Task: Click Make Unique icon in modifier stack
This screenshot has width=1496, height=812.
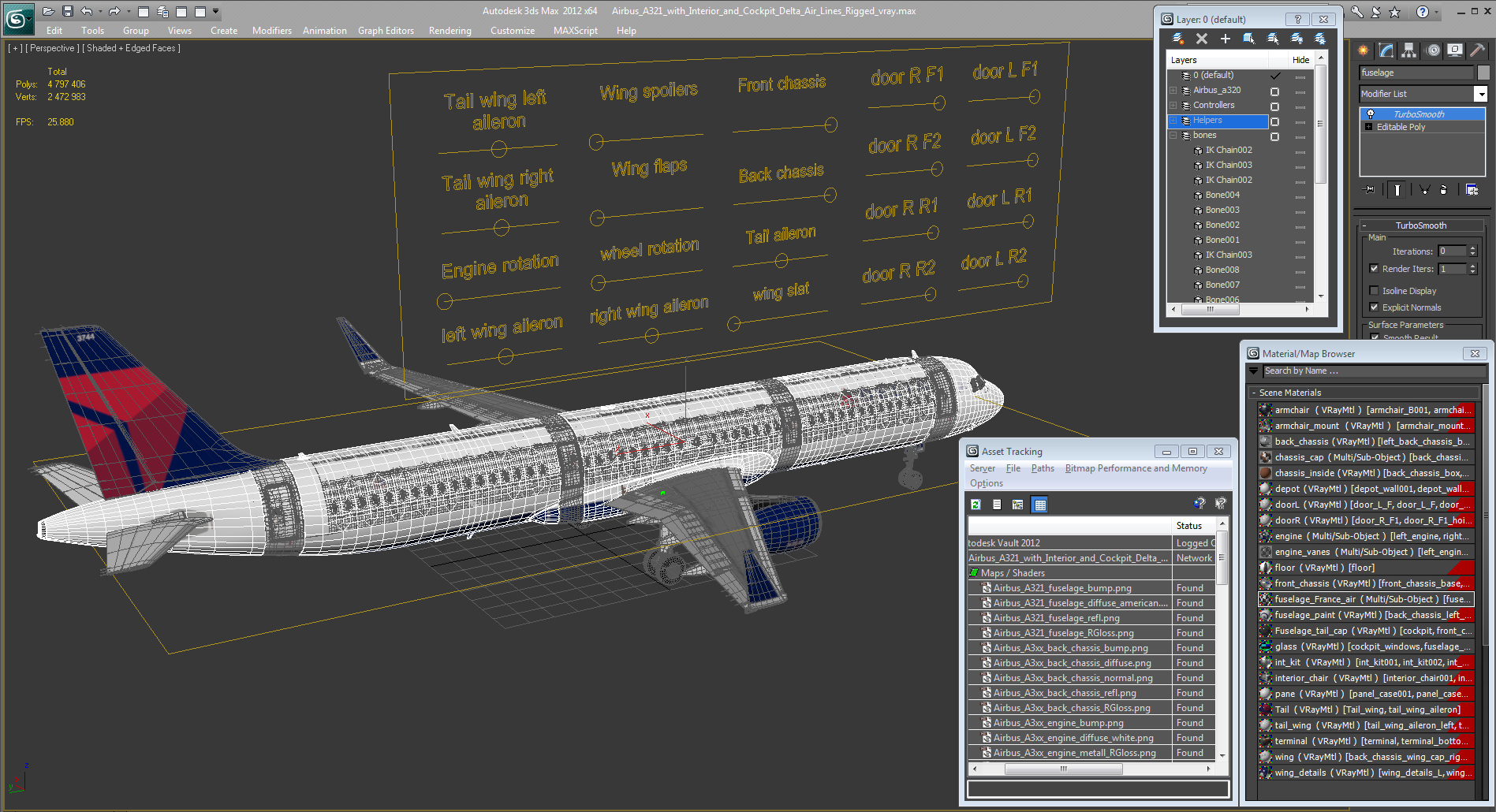Action: point(1424,190)
